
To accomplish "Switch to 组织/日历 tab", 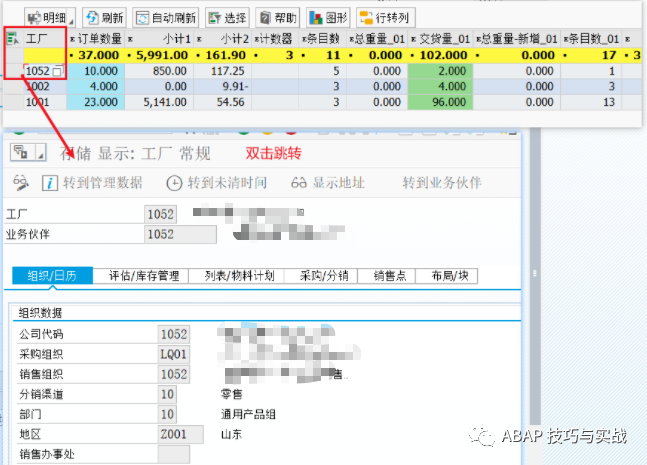I will (x=52, y=276).
